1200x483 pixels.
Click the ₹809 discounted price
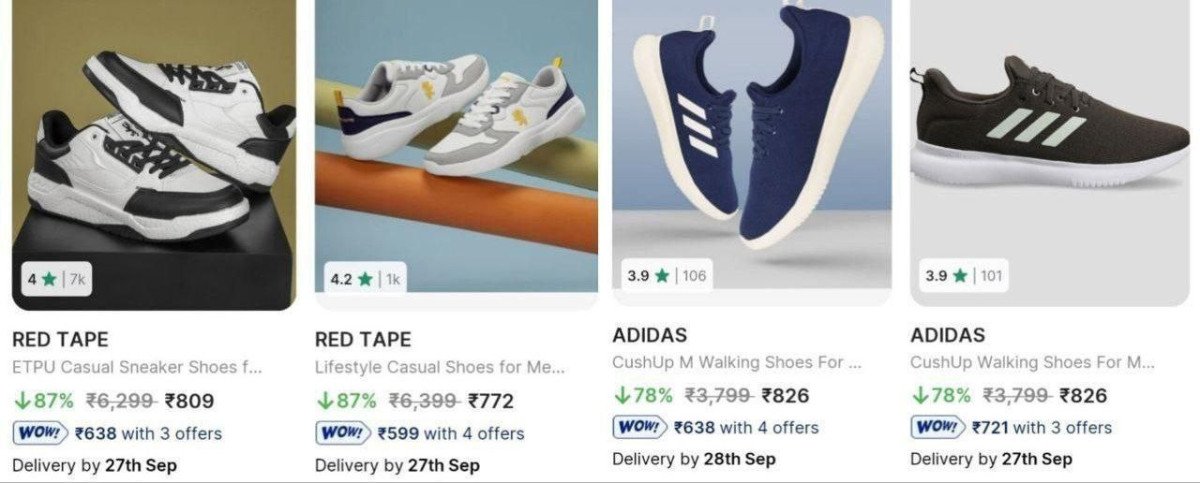pyautogui.click(x=190, y=401)
